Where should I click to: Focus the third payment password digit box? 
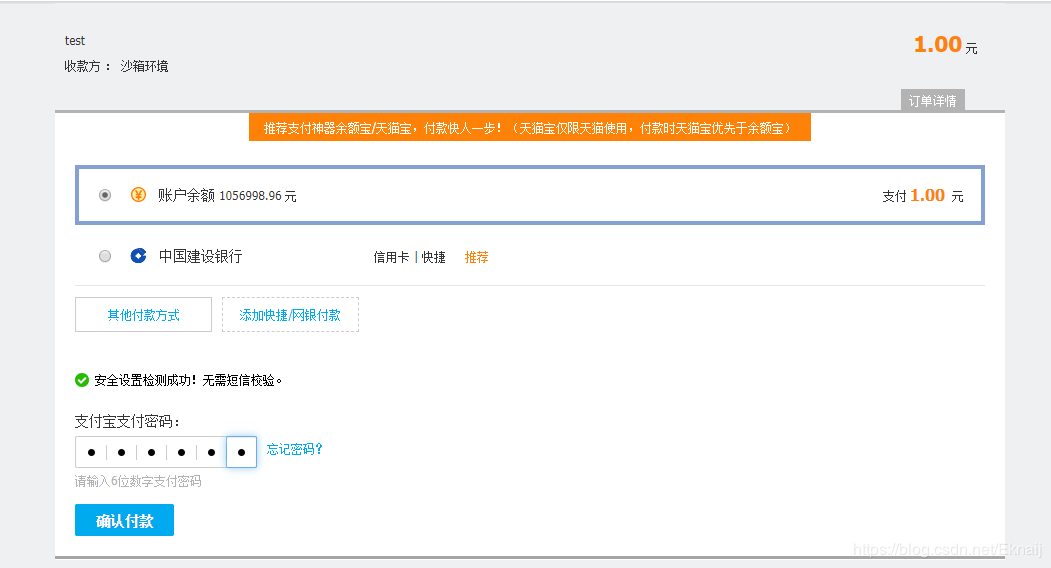151,453
